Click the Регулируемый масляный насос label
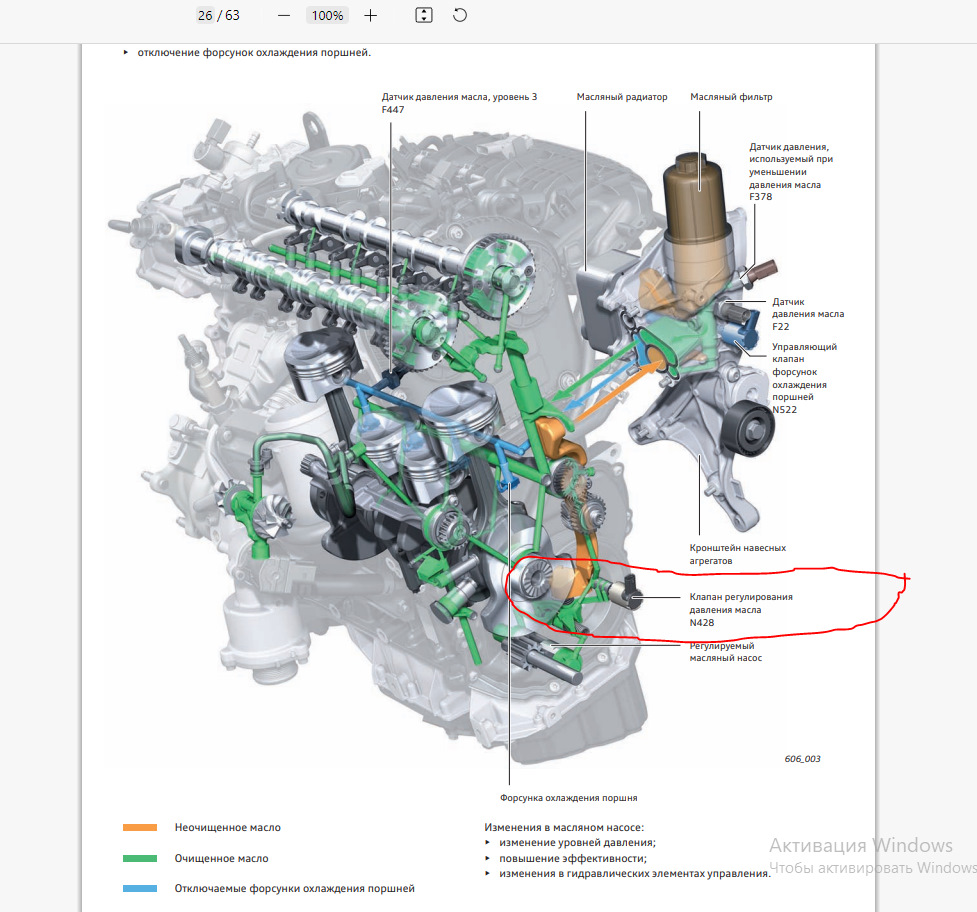 (724, 651)
